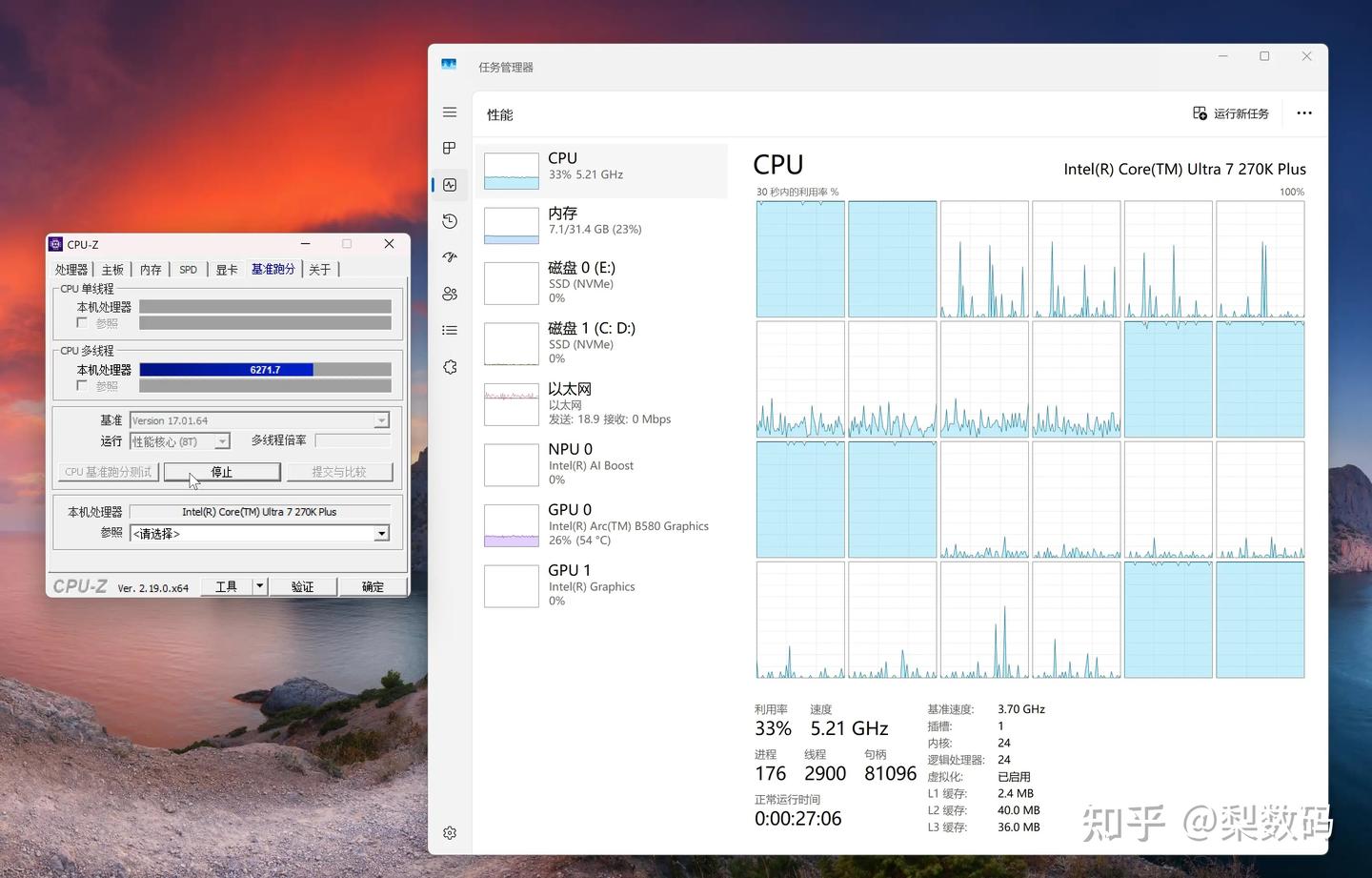Select NPU 0 Intel AI Boost entry

coord(601,464)
